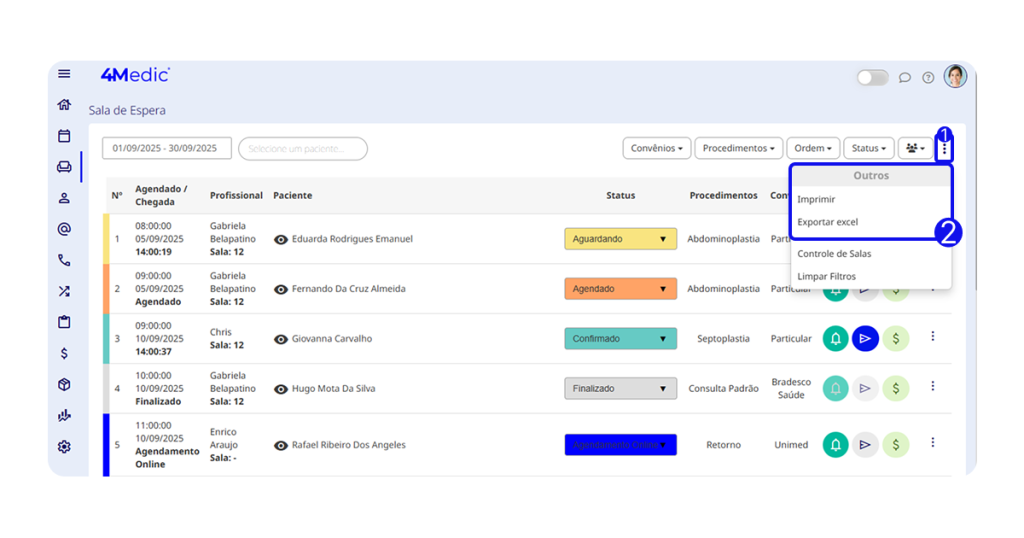
Task: Click payment dollar icon for Rafael Ribeiro
Action: pyautogui.click(x=896, y=444)
